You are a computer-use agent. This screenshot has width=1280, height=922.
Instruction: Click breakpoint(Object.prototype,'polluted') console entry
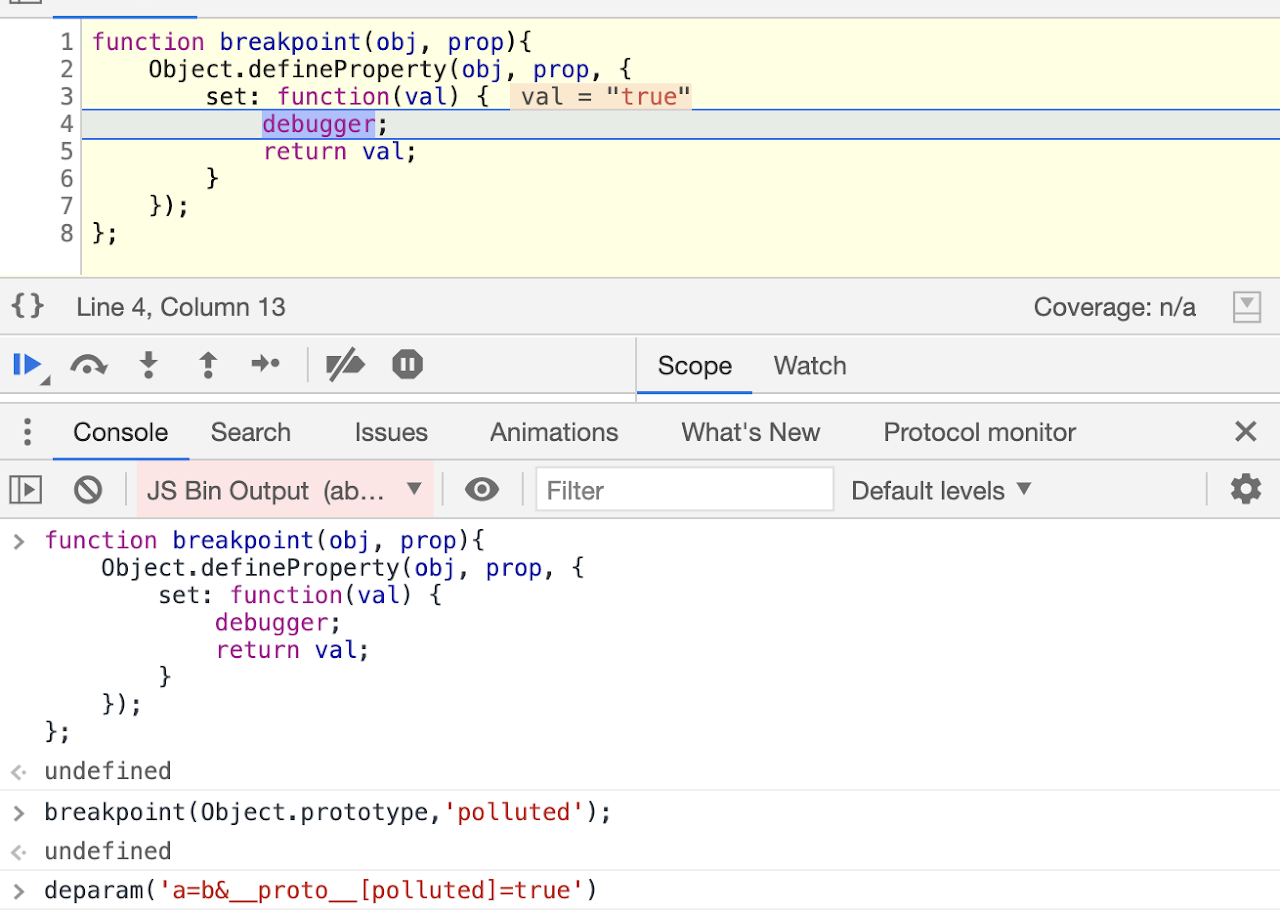[x=327, y=812]
